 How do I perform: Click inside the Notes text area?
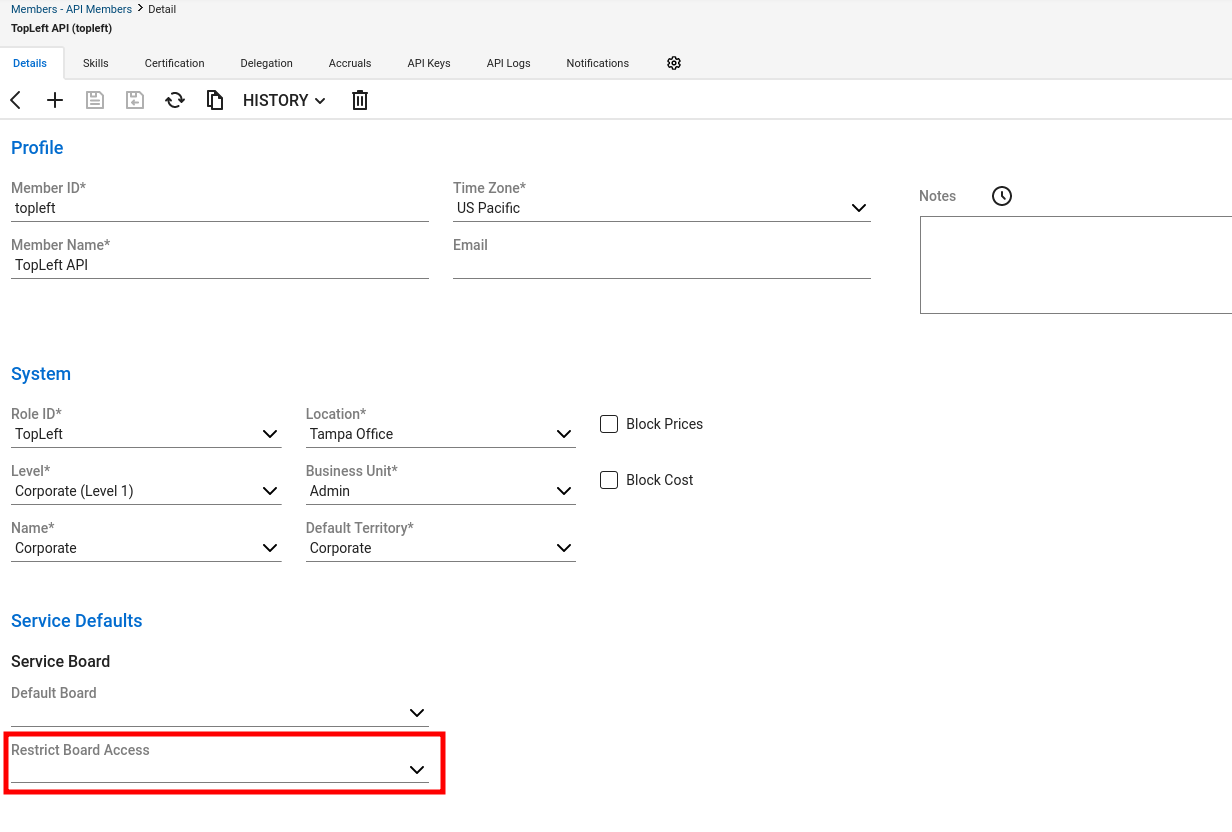click(x=1076, y=265)
